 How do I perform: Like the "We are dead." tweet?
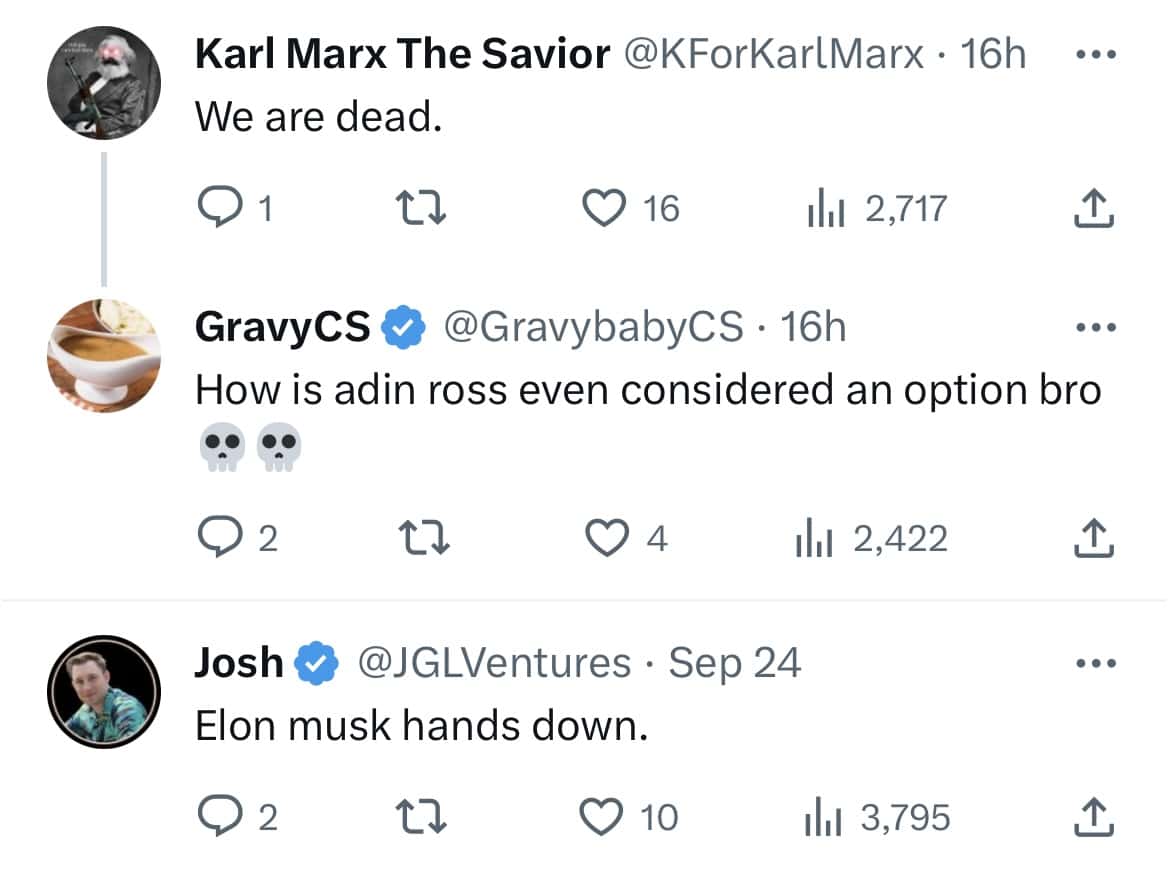[x=602, y=209]
